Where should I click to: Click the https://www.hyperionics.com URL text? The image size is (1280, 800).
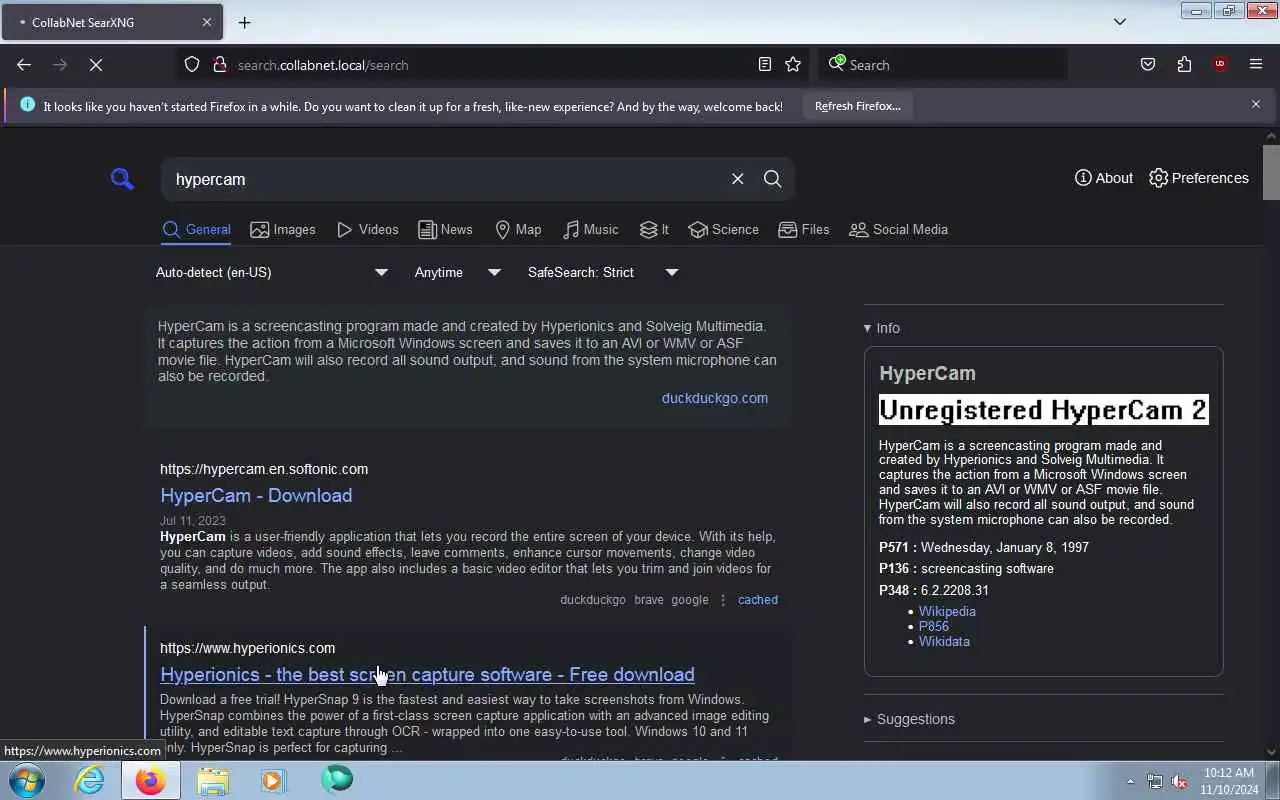247,648
